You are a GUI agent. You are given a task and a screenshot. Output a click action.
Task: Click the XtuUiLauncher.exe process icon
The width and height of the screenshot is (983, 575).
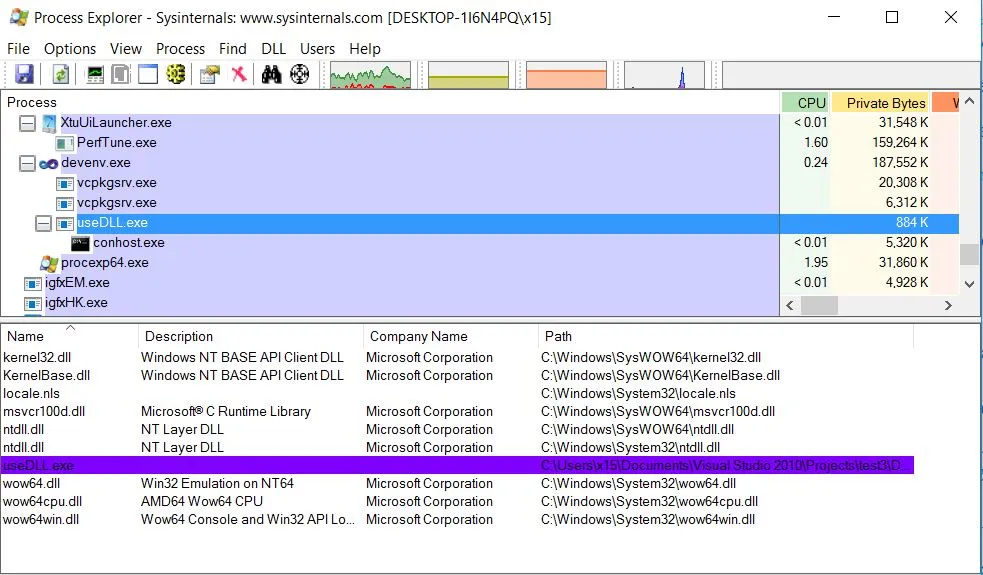click(49, 123)
